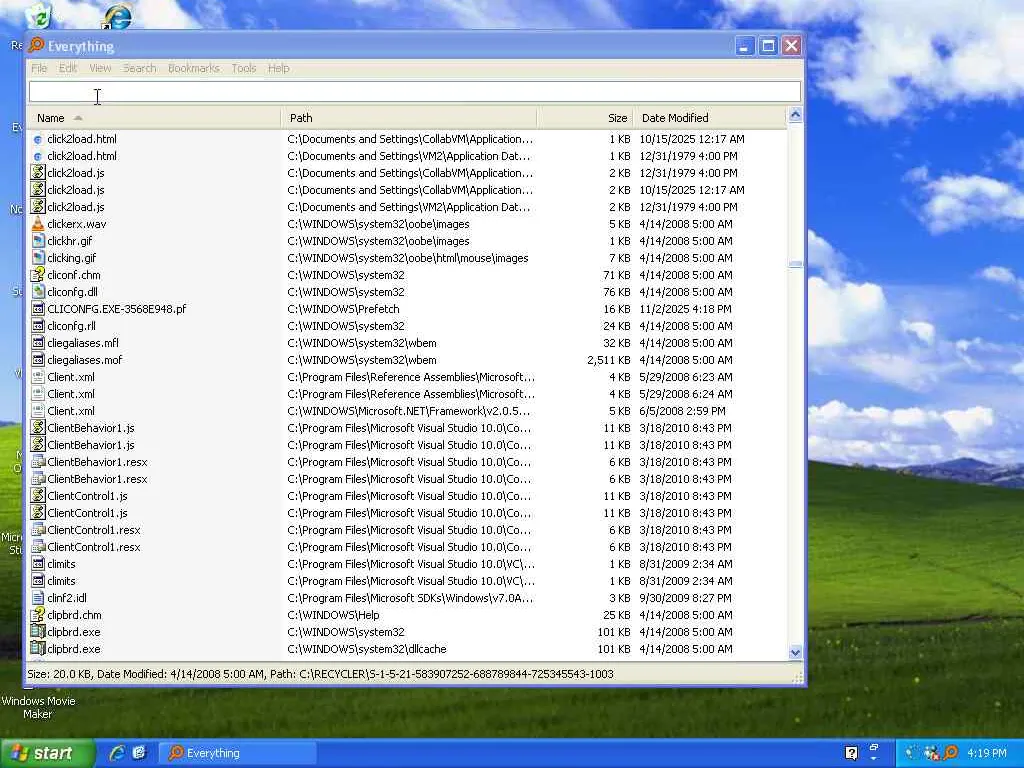Select clipbrd.chm in the results

point(74,615)
